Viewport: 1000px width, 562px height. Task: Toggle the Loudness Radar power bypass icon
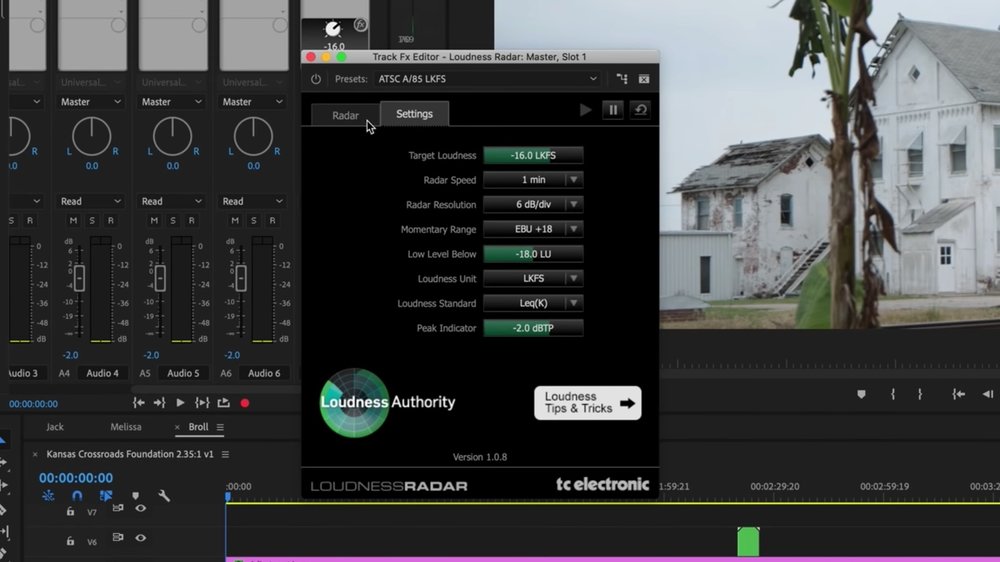316,79
